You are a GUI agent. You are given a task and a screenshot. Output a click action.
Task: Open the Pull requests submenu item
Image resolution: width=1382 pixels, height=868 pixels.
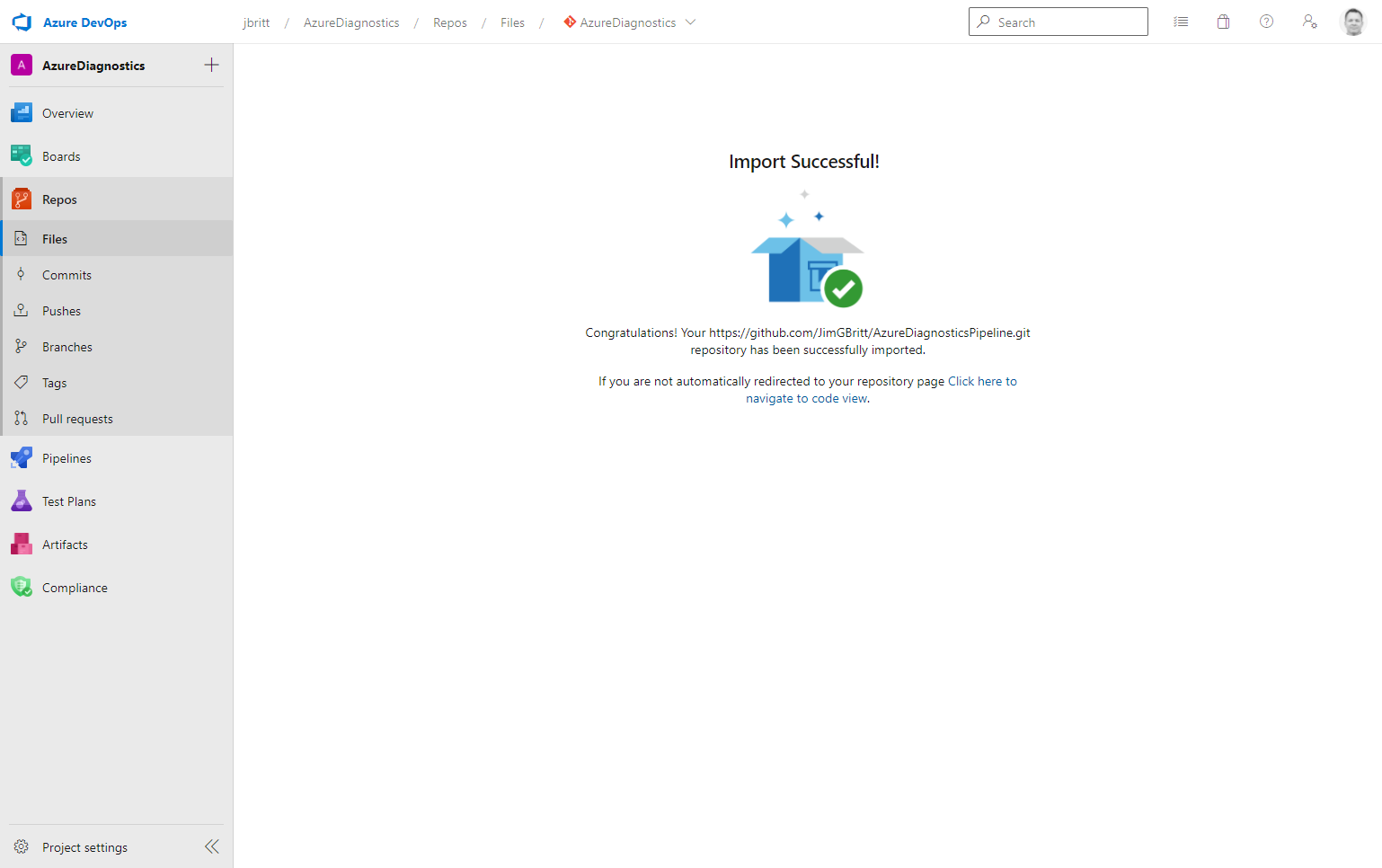[x=77, y=419]
